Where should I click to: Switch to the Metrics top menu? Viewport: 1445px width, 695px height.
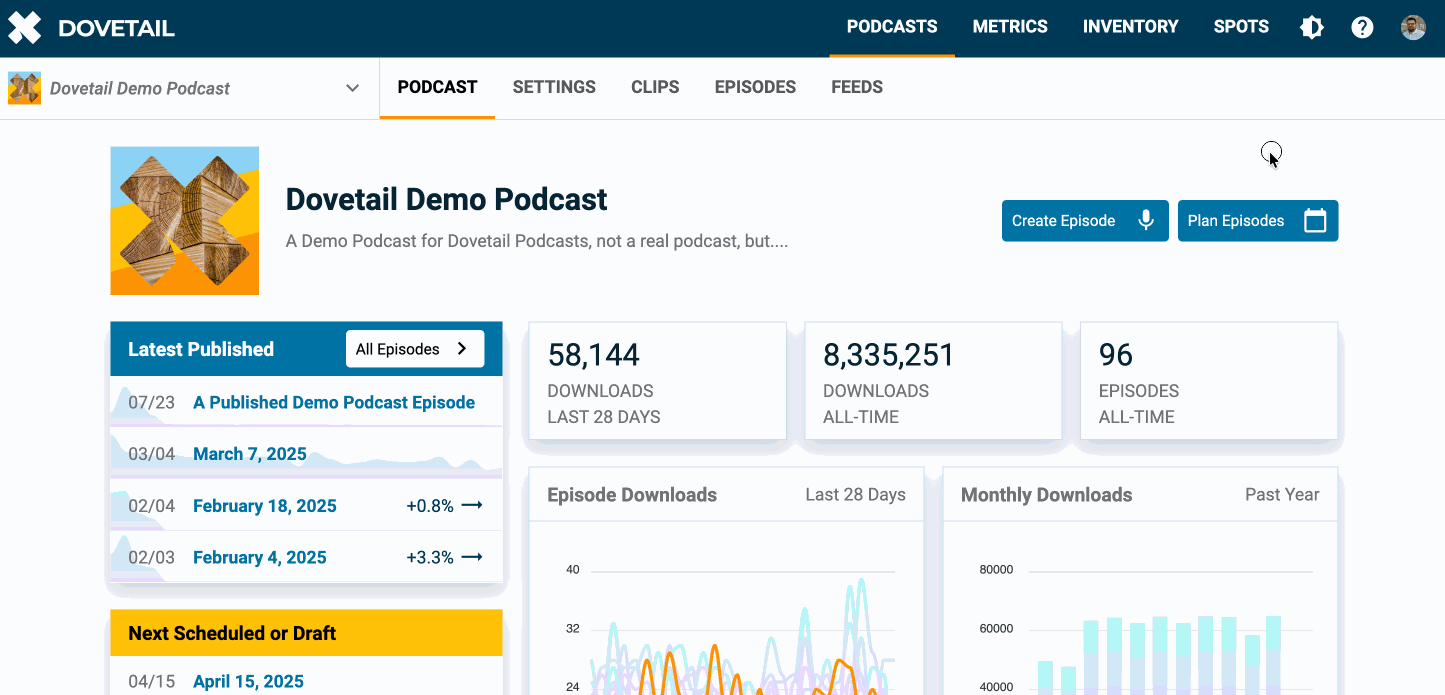tap(1010, 27)
